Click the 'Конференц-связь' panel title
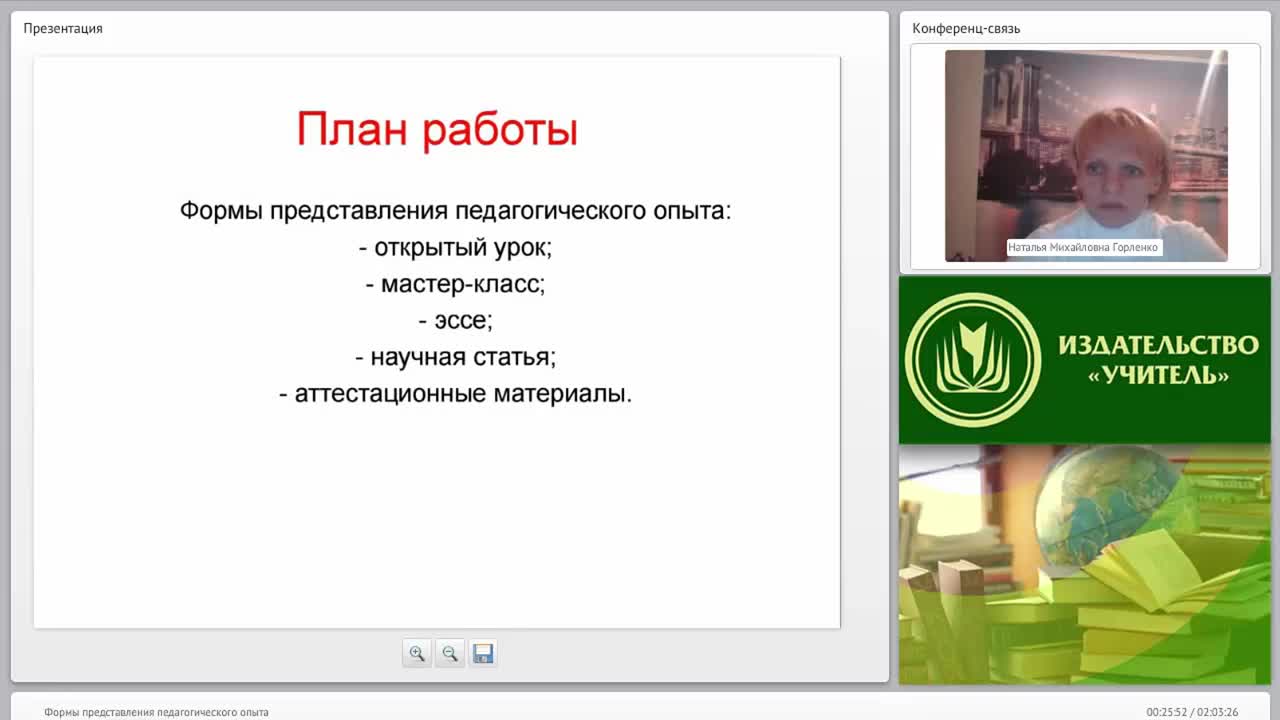Viewport: 1280px width, 720px height. 966,28
